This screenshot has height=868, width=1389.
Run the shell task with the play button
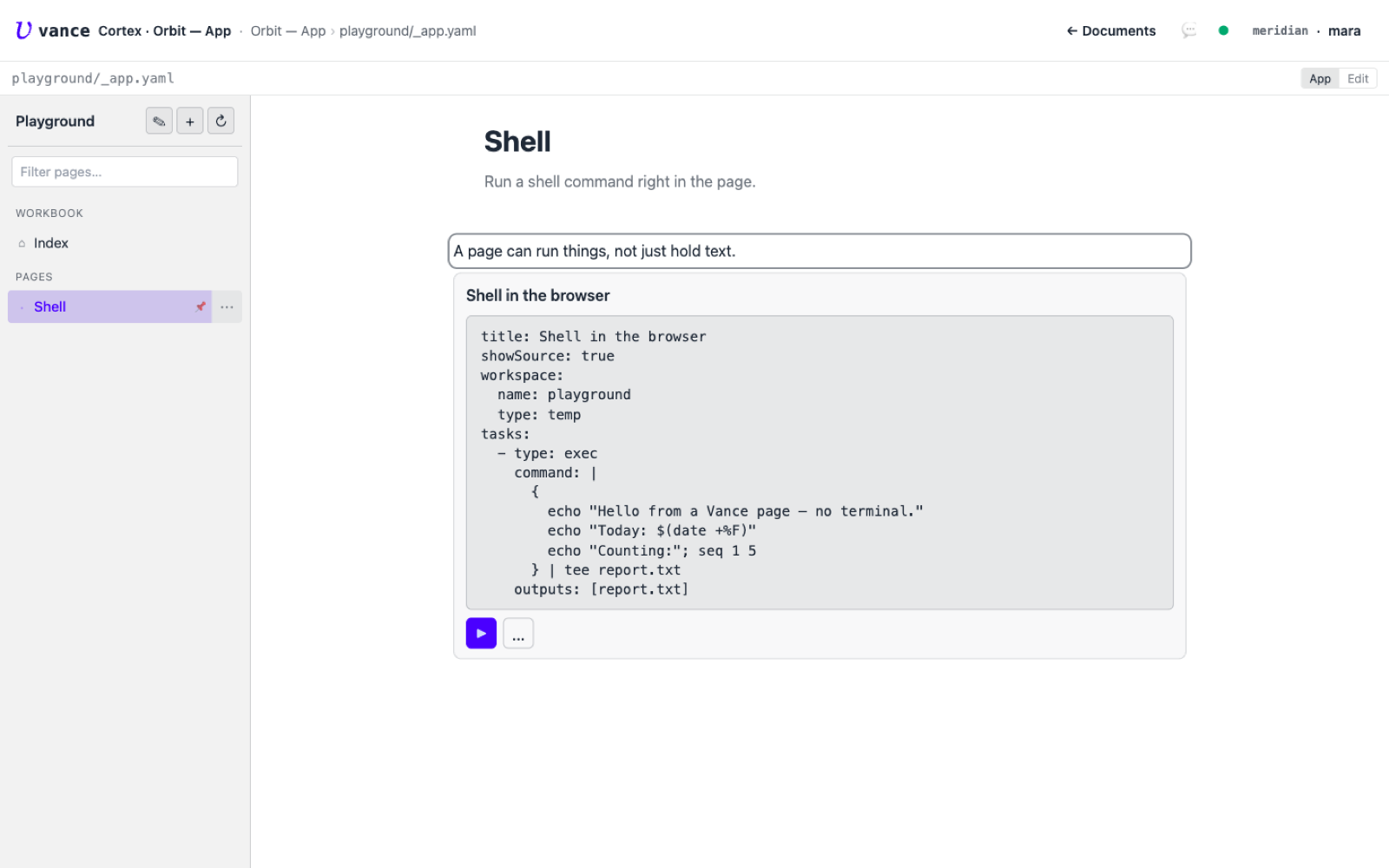tap(481, 634)
